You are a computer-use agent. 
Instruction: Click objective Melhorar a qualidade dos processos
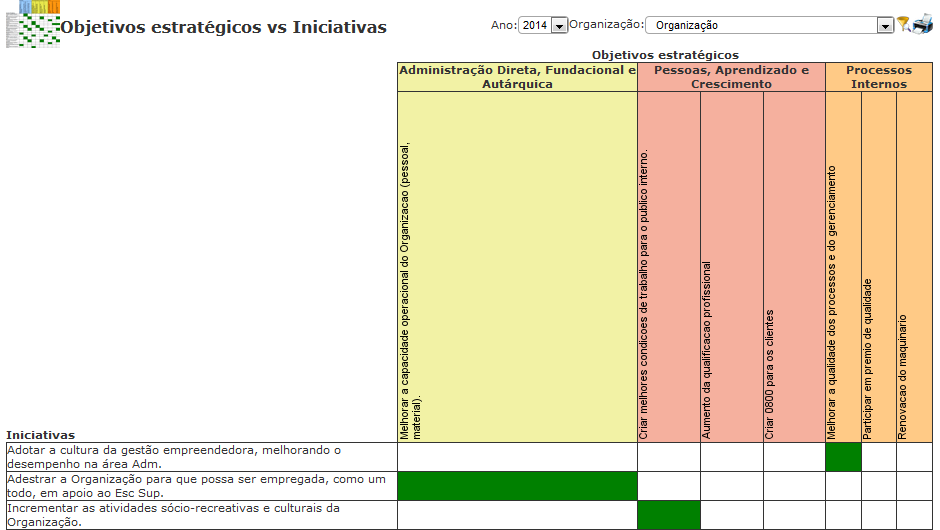coord(843,267)
